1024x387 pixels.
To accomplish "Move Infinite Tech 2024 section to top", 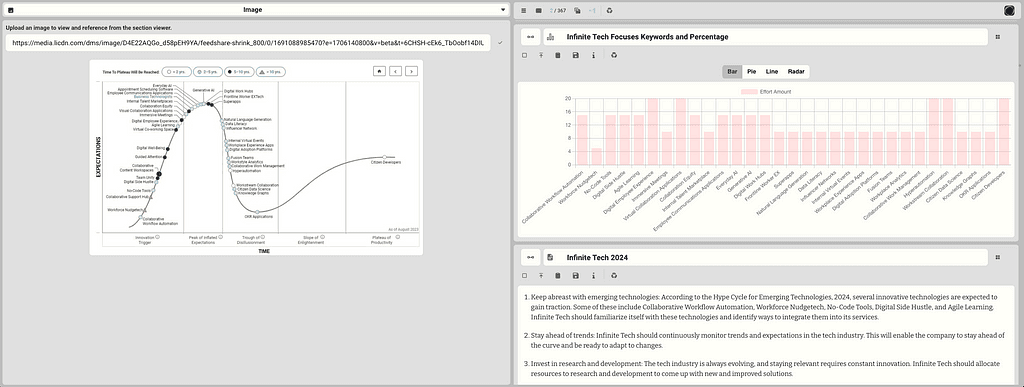I will (x=541, y=275).
